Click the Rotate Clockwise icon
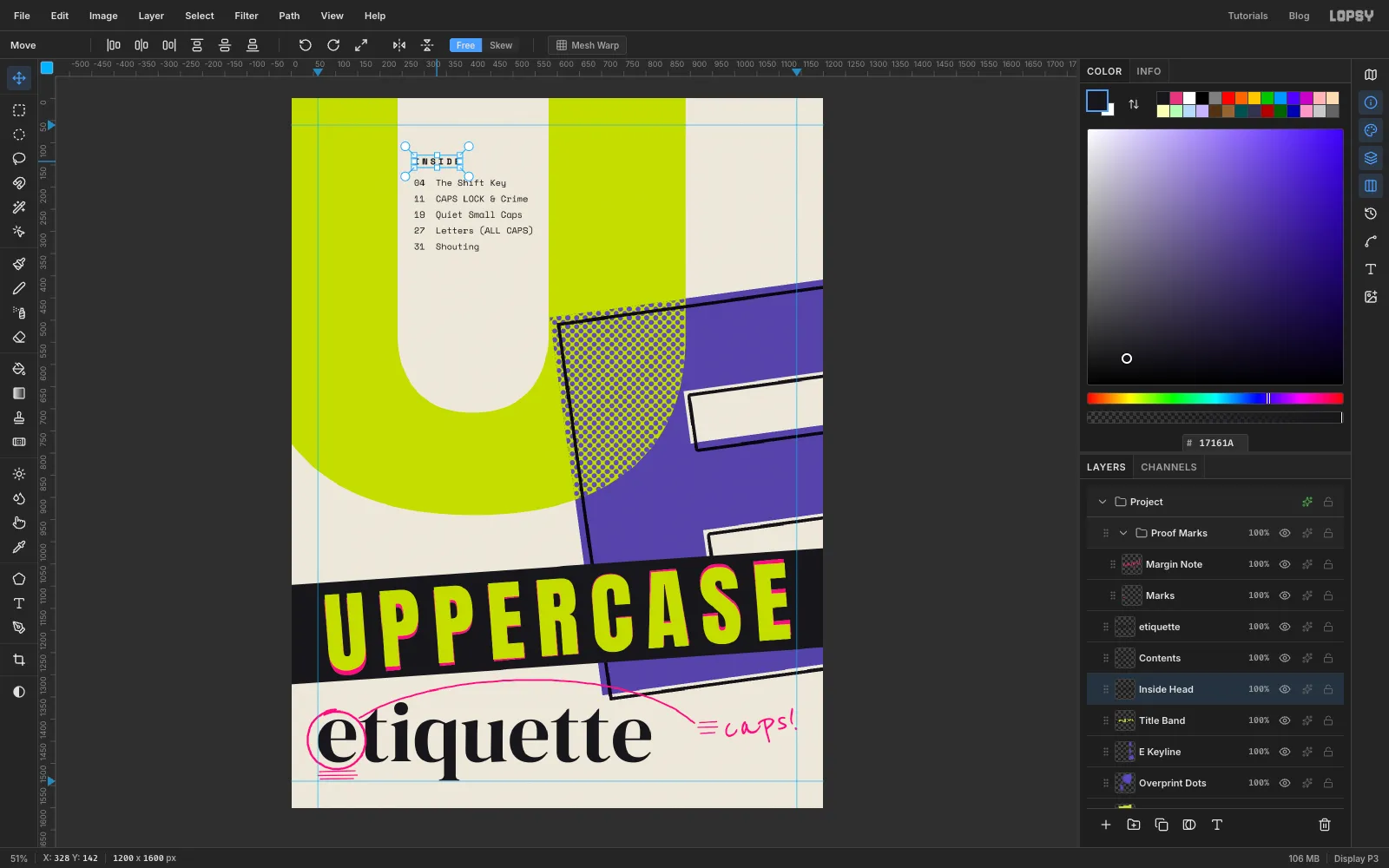 (x=333, y=45)
